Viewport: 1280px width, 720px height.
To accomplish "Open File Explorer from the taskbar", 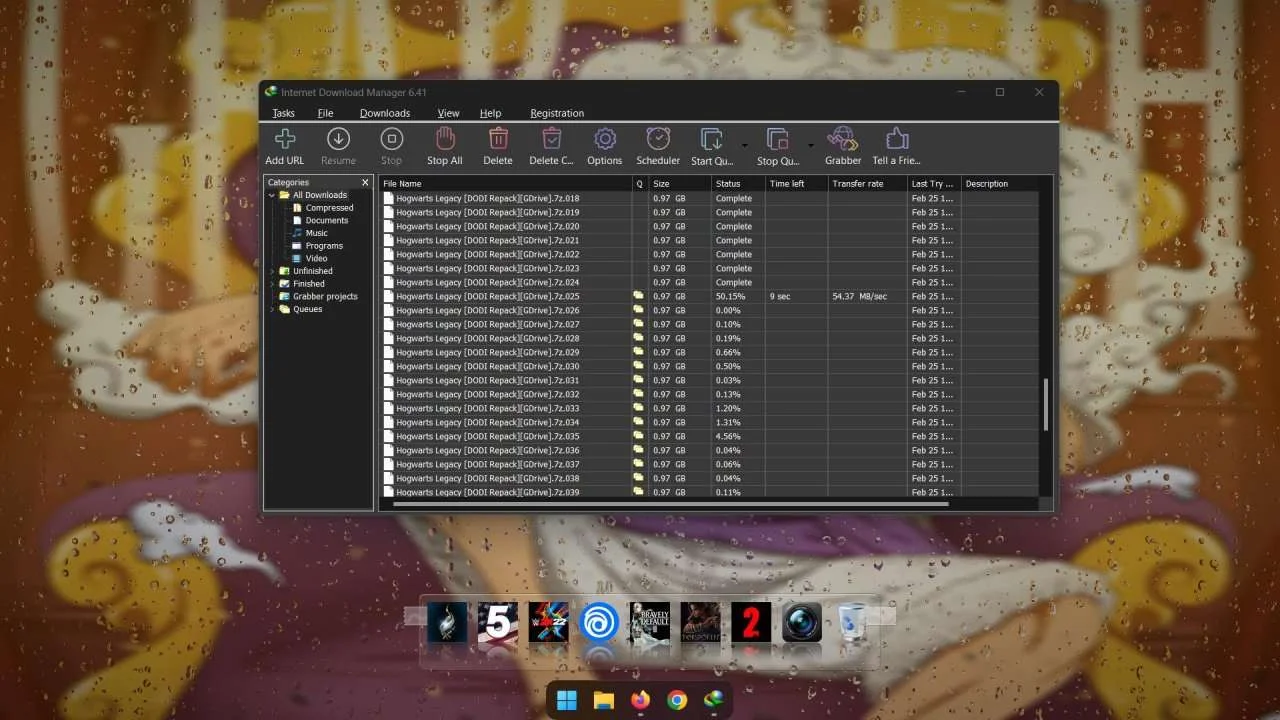I will (x=603, y=700).
